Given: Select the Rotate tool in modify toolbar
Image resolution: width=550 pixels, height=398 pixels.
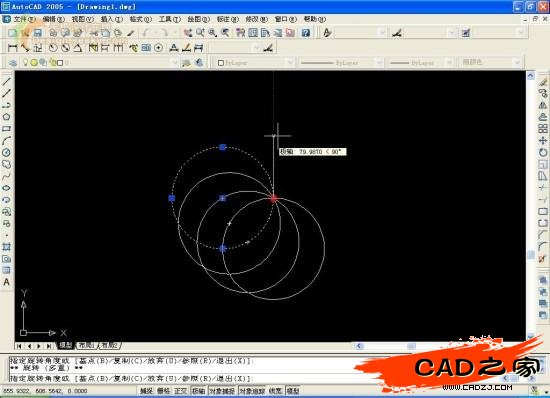Looking at the screenshot, I should click(x=543, y=153).
